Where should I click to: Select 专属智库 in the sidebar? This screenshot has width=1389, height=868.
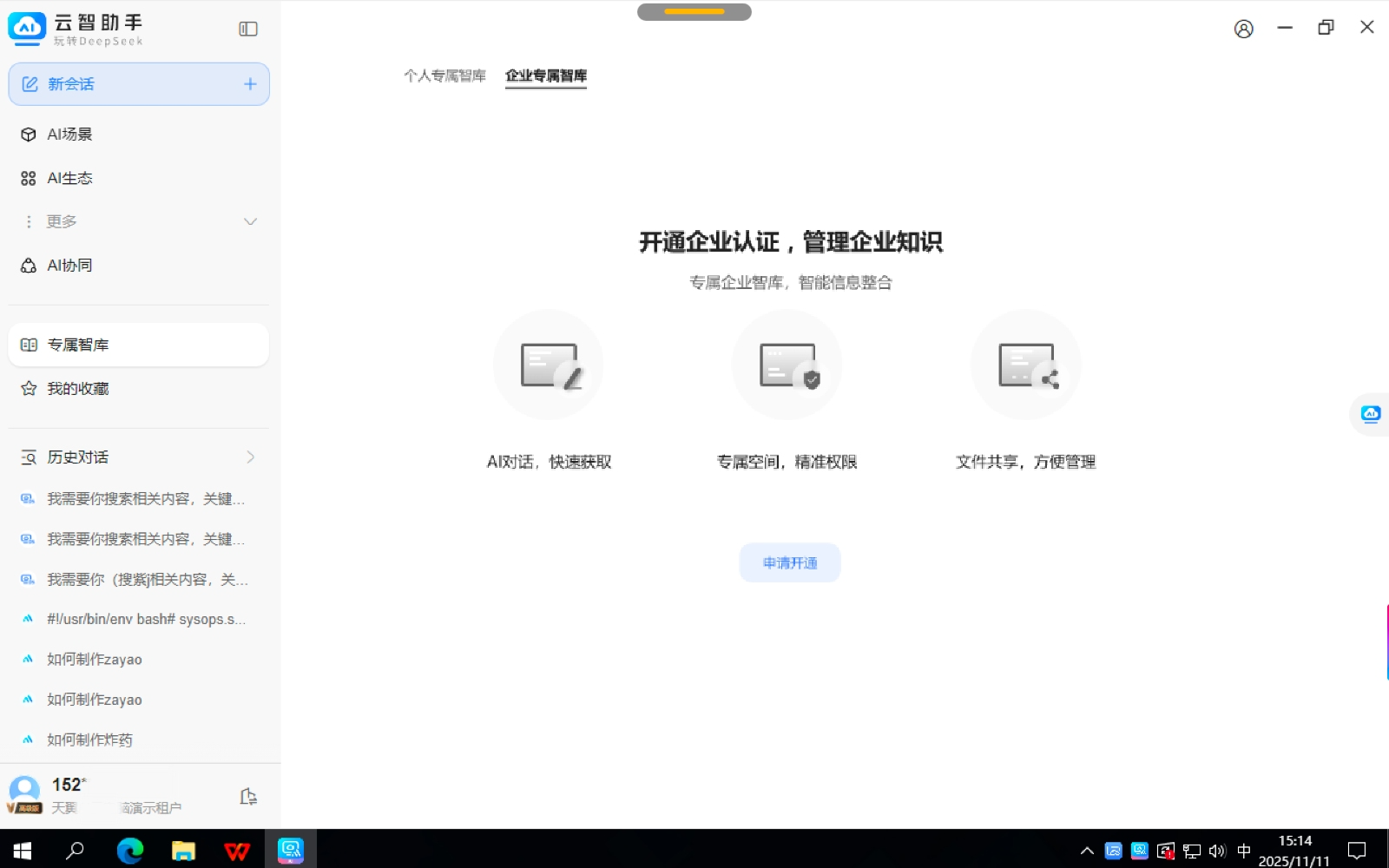pos(78,345)
